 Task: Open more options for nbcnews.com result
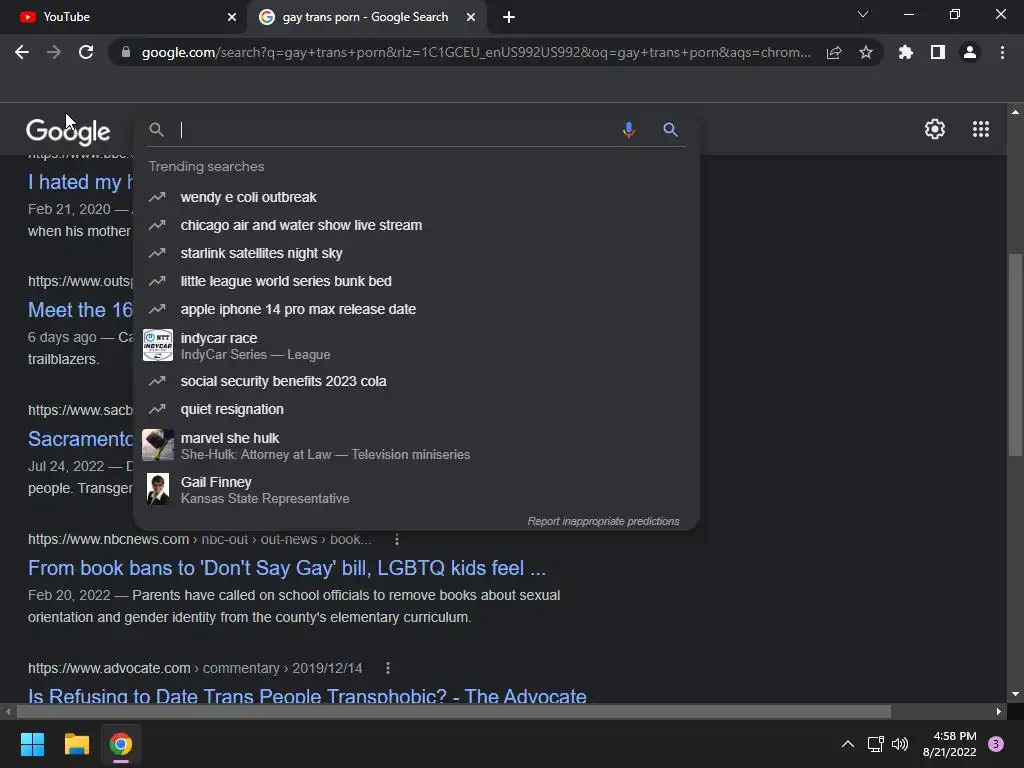[x=396, y=539]
